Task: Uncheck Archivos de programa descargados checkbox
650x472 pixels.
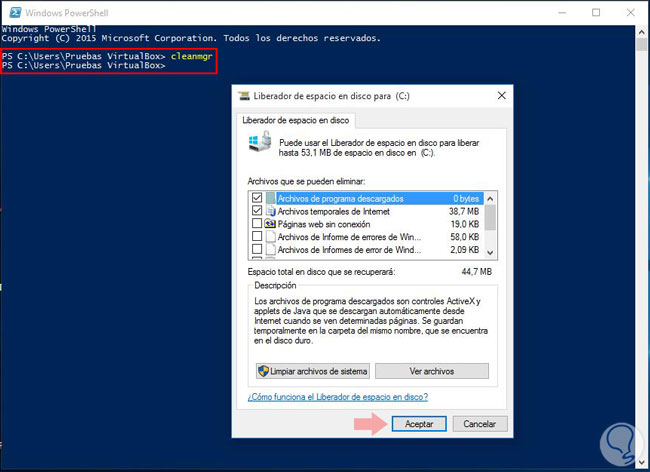Action: click(x=257, y=198)
